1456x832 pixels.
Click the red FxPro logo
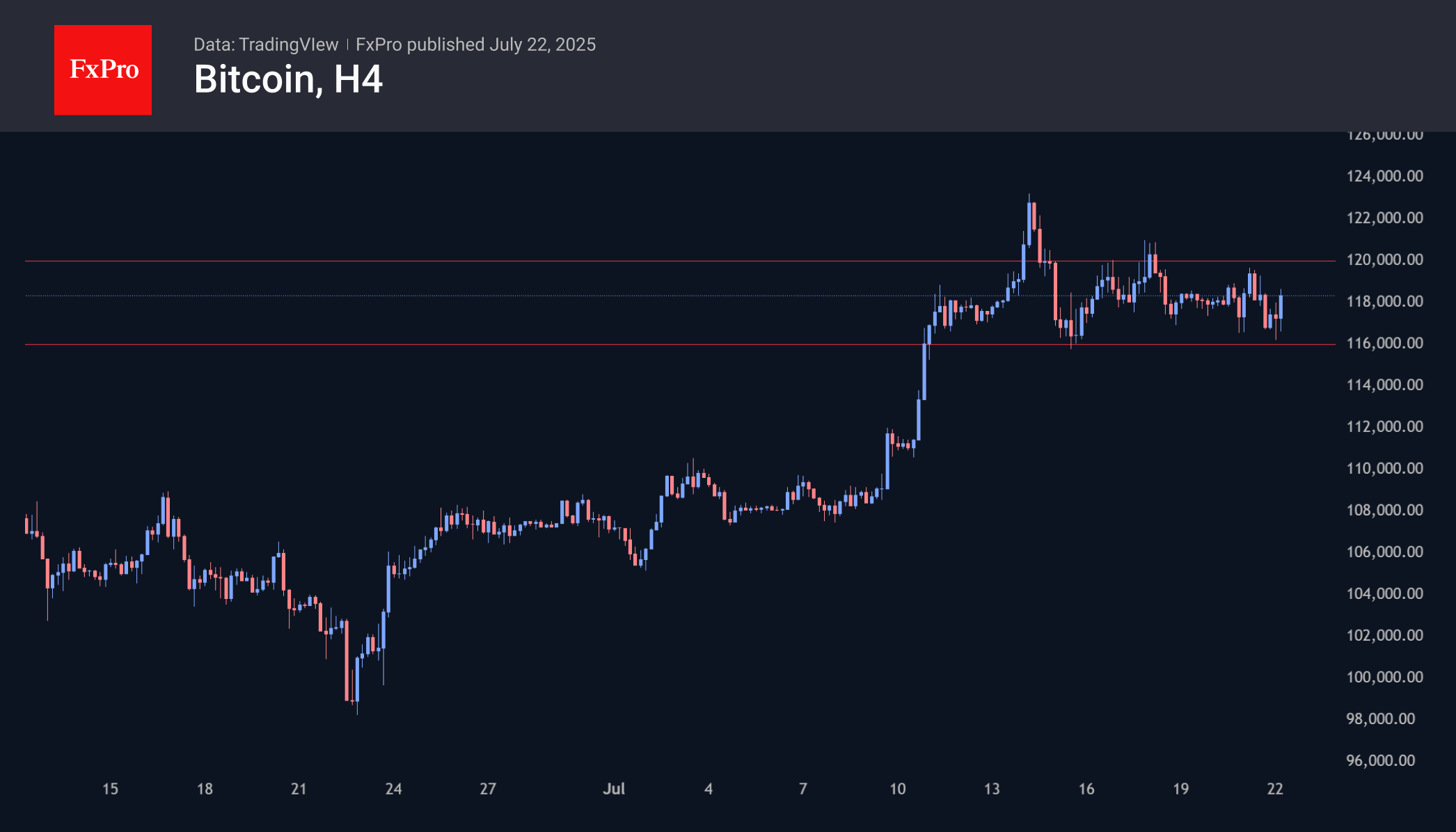tap(103, 70)
